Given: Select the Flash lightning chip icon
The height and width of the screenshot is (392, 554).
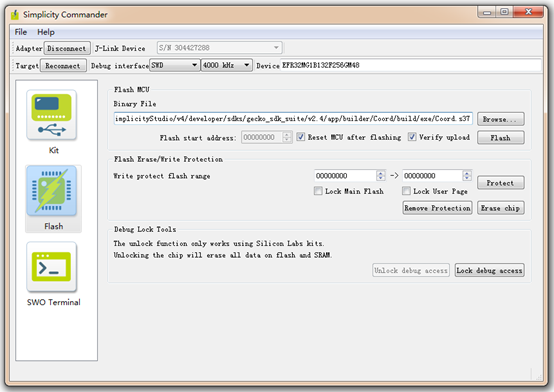Looking at the screenshot, I should point(52,191).
